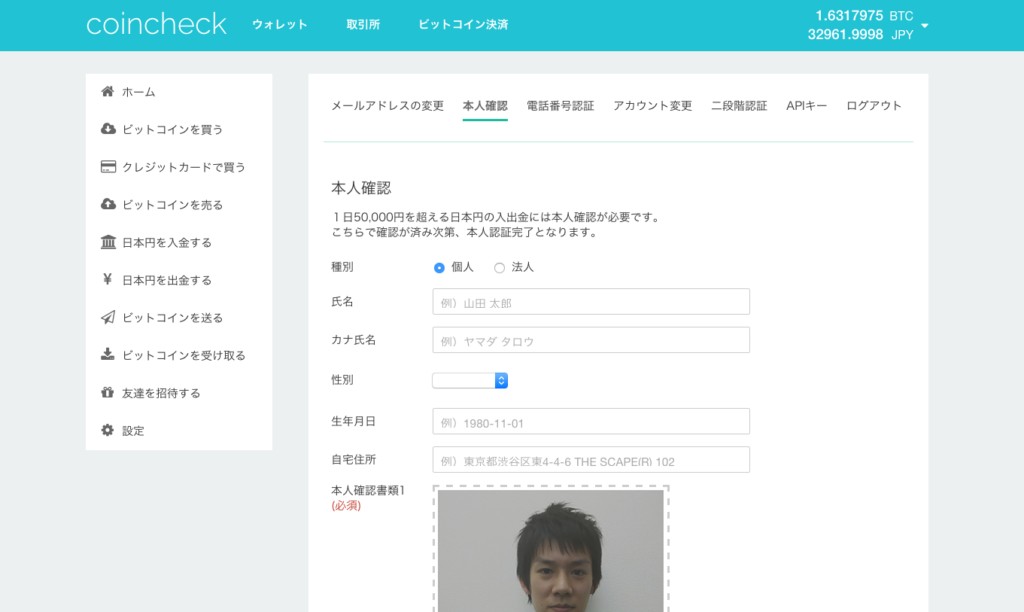Viewport: 1024px width, 612px height.
Task: Click the credit card icon for クレジットカードで買う
Action: click(107, 166)
